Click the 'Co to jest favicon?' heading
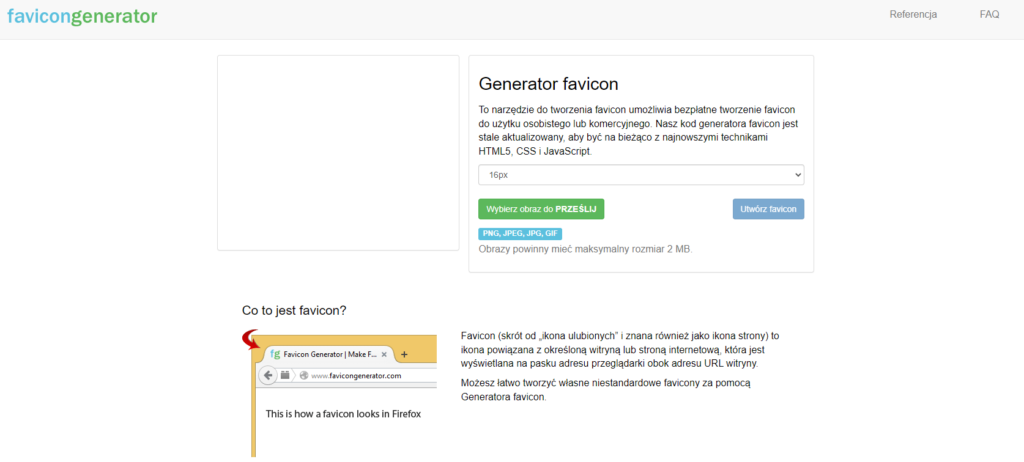This screenshot has height=462, width=1024. coord(294,310)
